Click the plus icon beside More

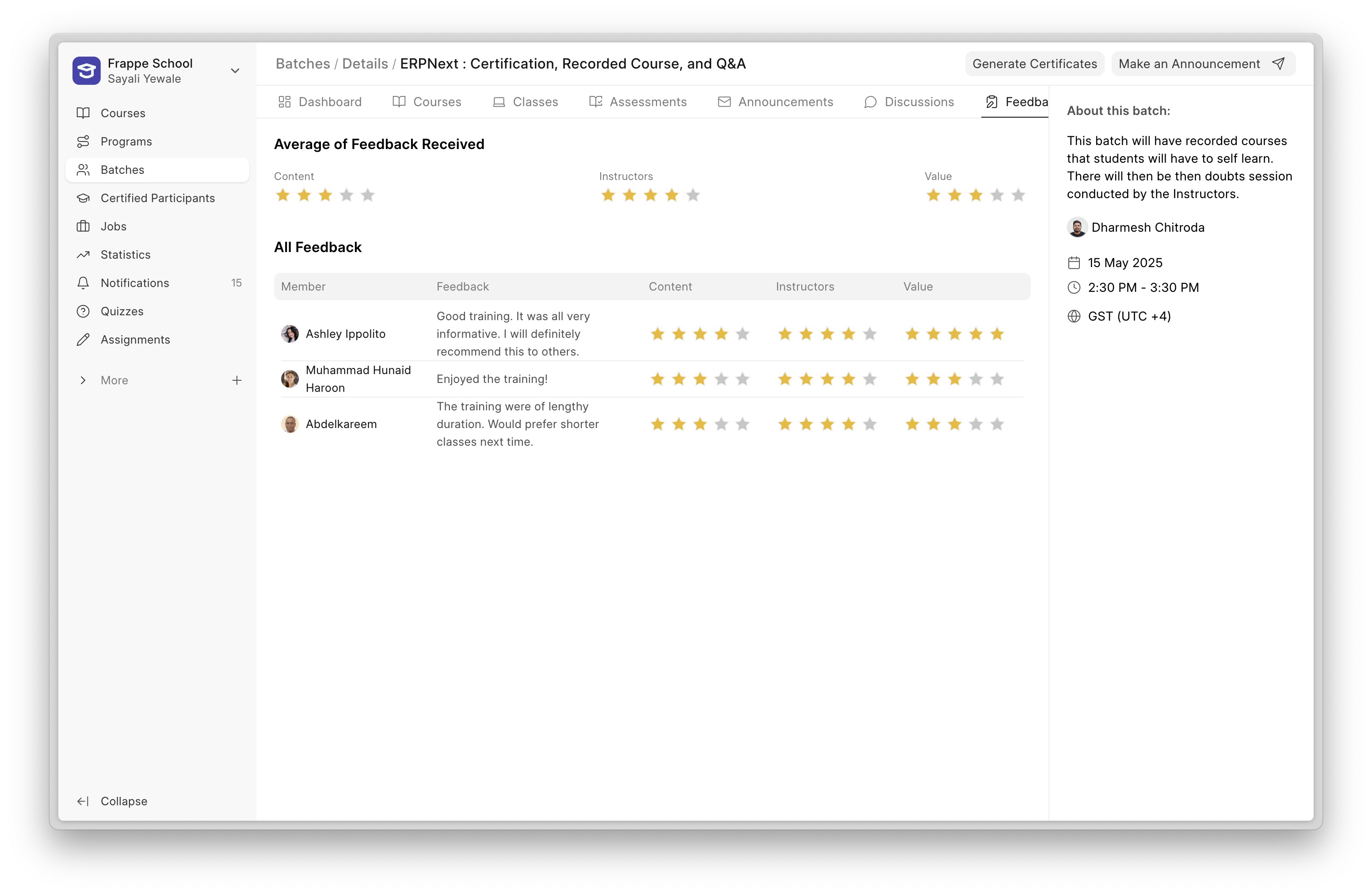click(236, 380)
